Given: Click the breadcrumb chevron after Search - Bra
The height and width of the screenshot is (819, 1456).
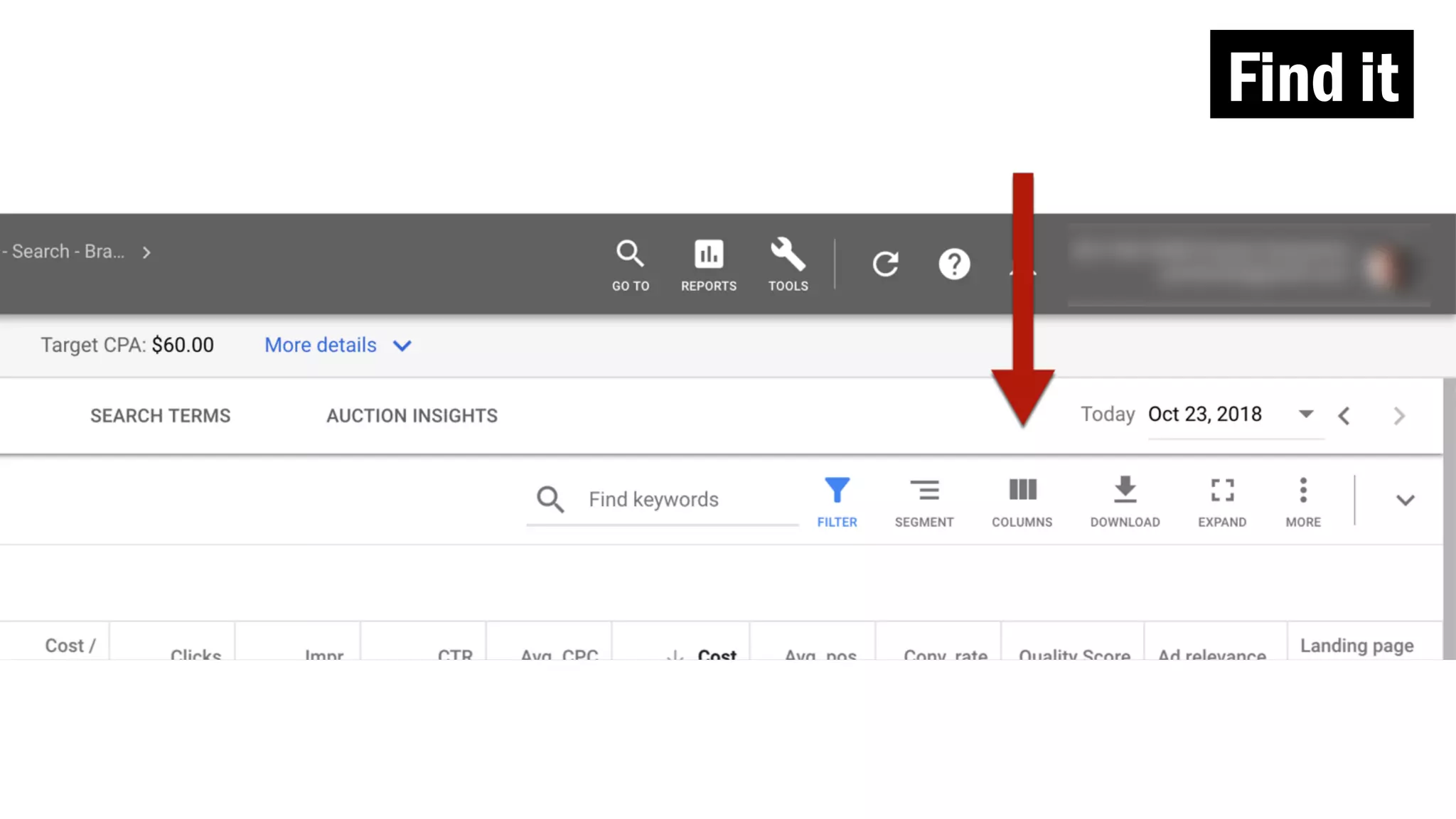Looking at the screenshot, I should coord(146,252).
